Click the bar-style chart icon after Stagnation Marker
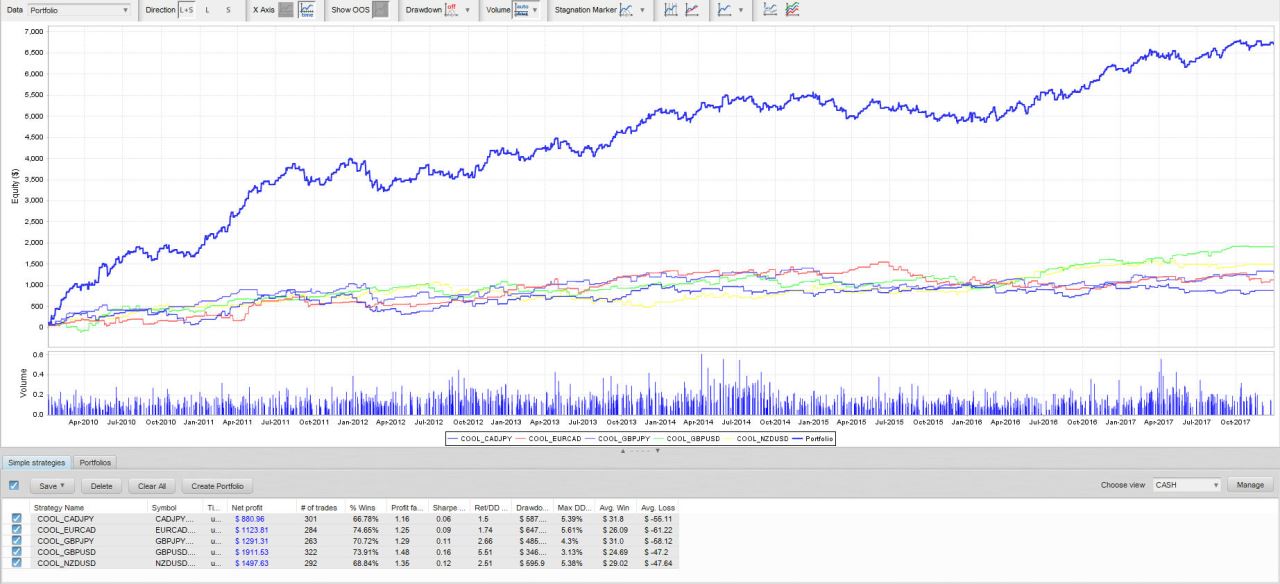 (x=671, y=10)
